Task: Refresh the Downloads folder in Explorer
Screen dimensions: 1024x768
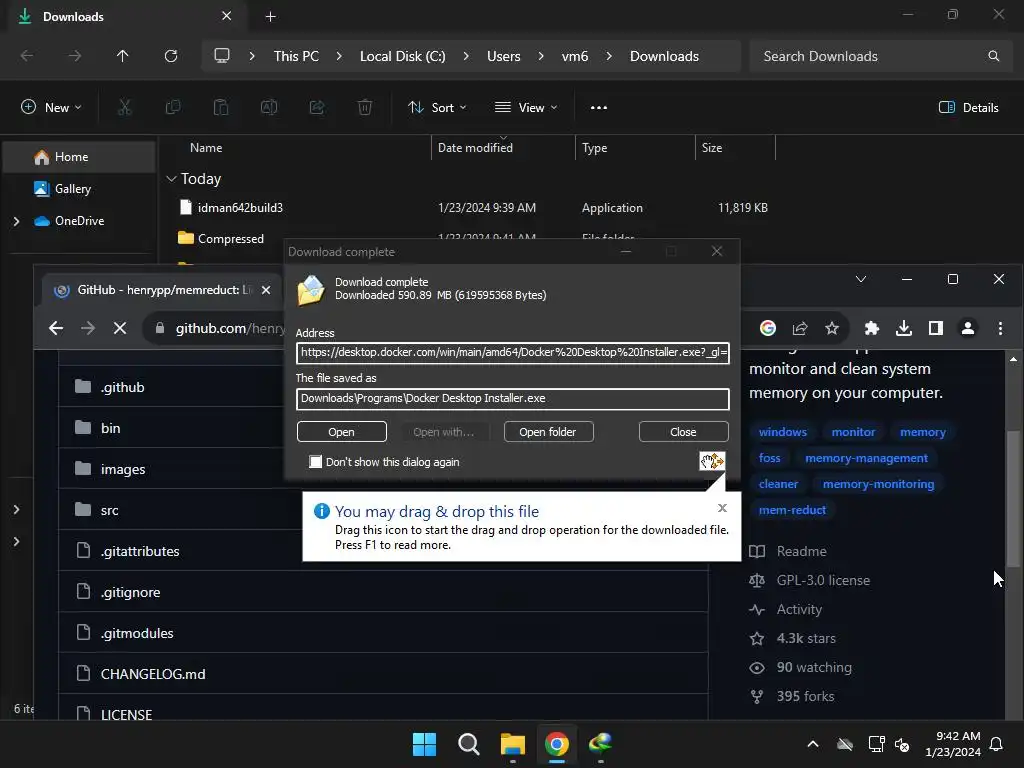Action: tap(170, 56)
